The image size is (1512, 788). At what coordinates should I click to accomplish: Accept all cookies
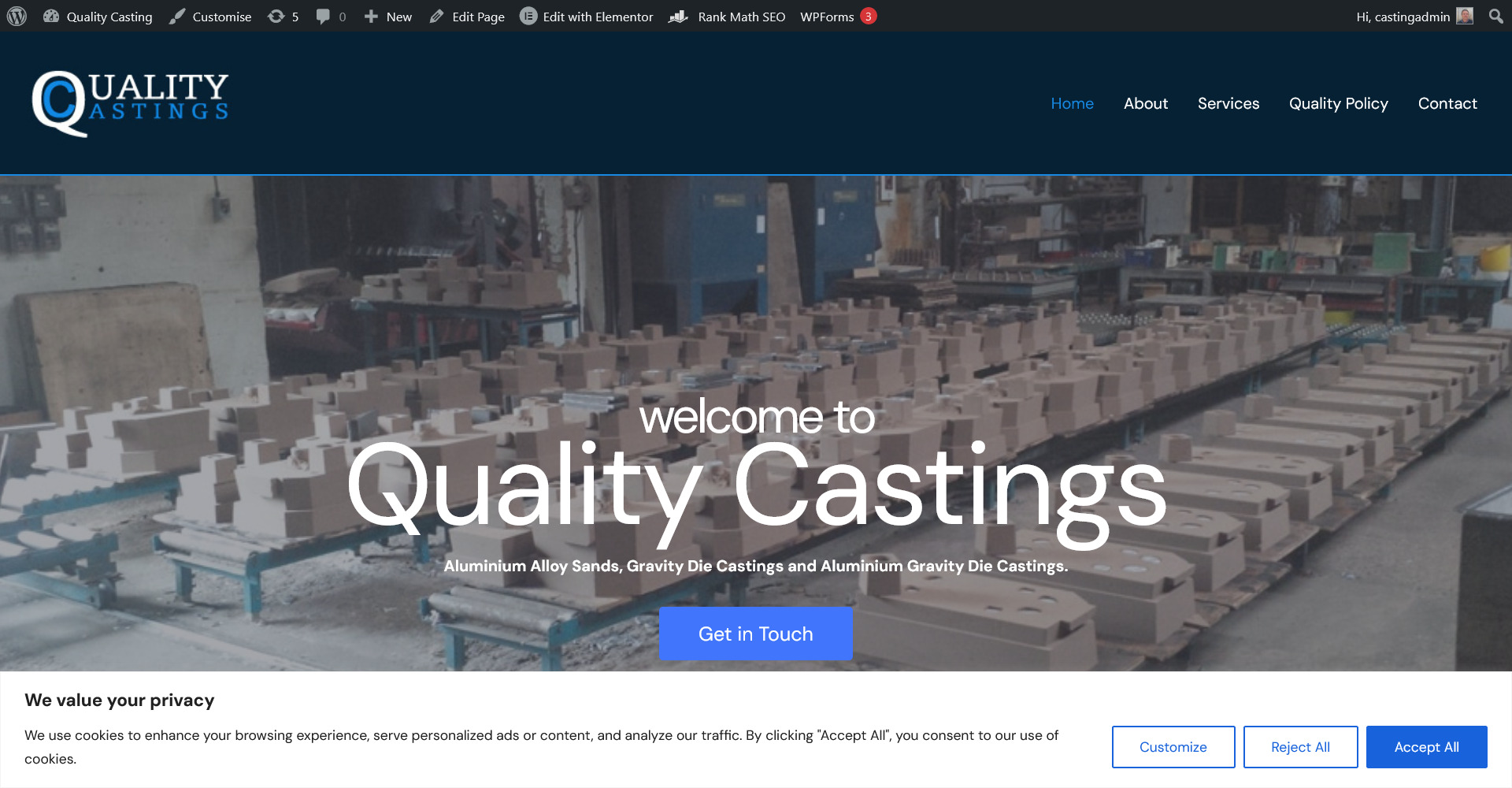click(1426, 746)
